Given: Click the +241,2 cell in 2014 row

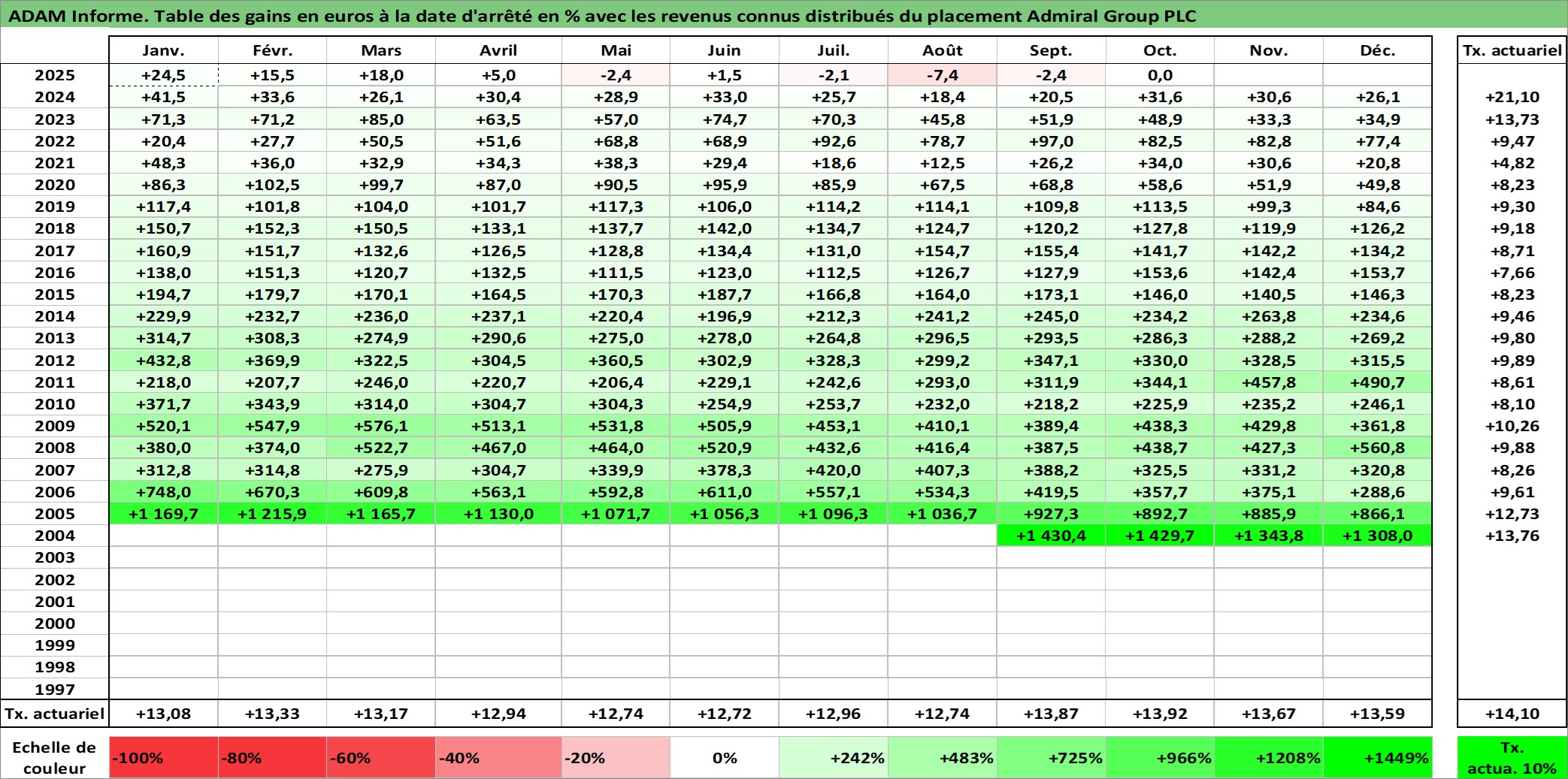Looking at the screenshot, I should click(942, 316).
